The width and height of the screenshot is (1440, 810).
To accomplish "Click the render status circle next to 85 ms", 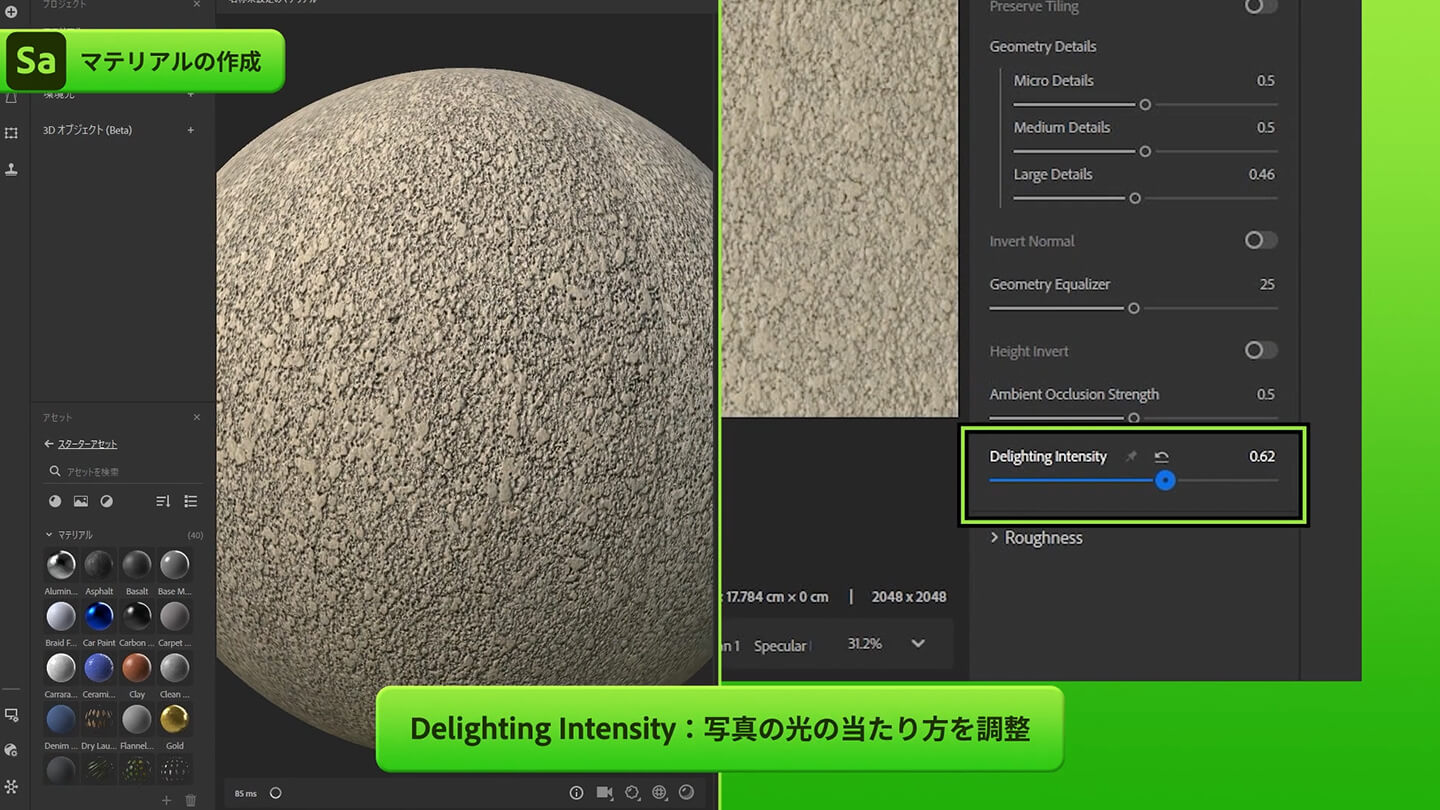I will coord(275,793).
